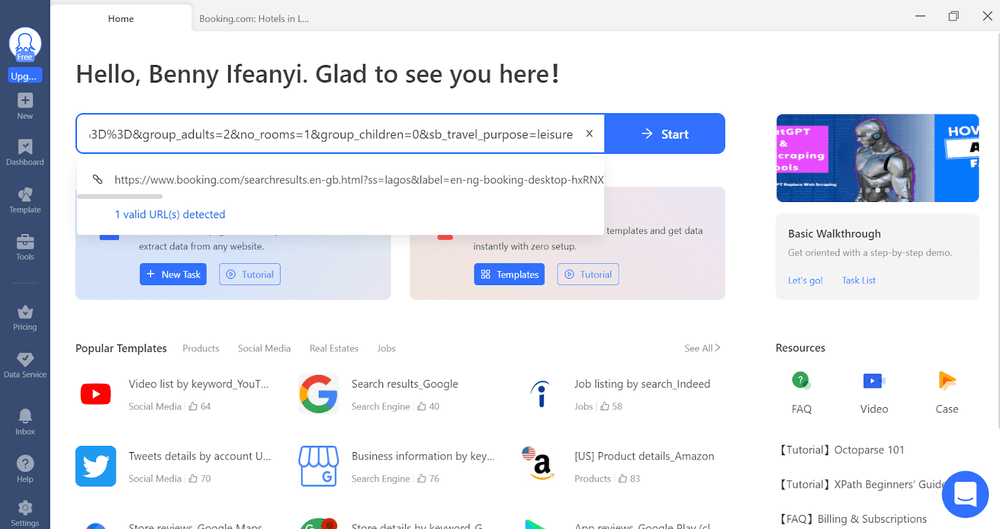1000x529 pixels.
Task: Filter templates by Products
Action: 201,348
